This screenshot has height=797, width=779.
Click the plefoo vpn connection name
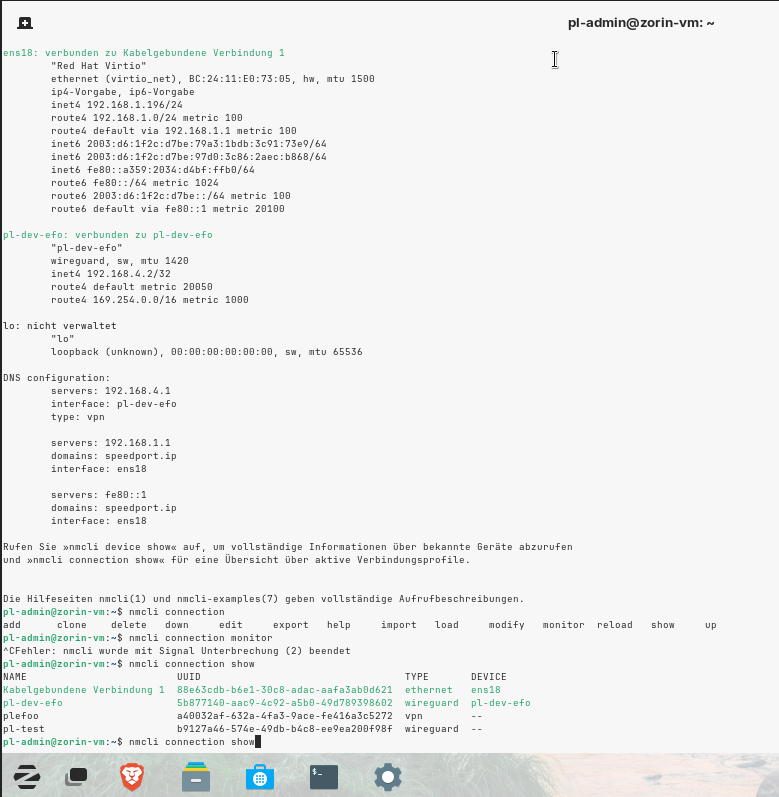pos(21,716)
